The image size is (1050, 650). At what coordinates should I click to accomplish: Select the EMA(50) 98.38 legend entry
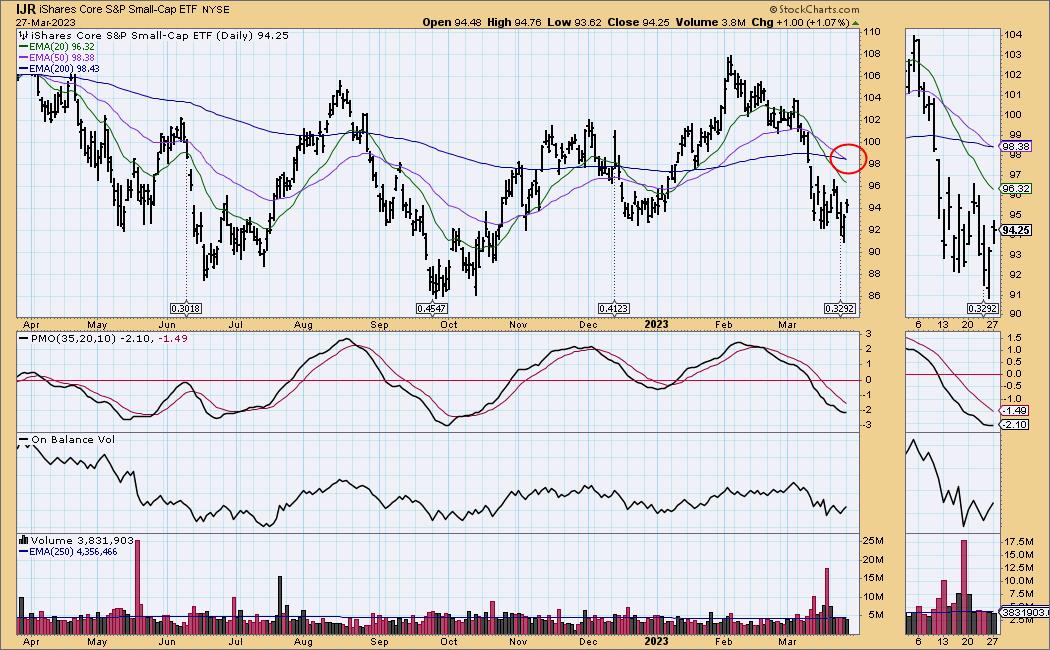tap(56, 58)
